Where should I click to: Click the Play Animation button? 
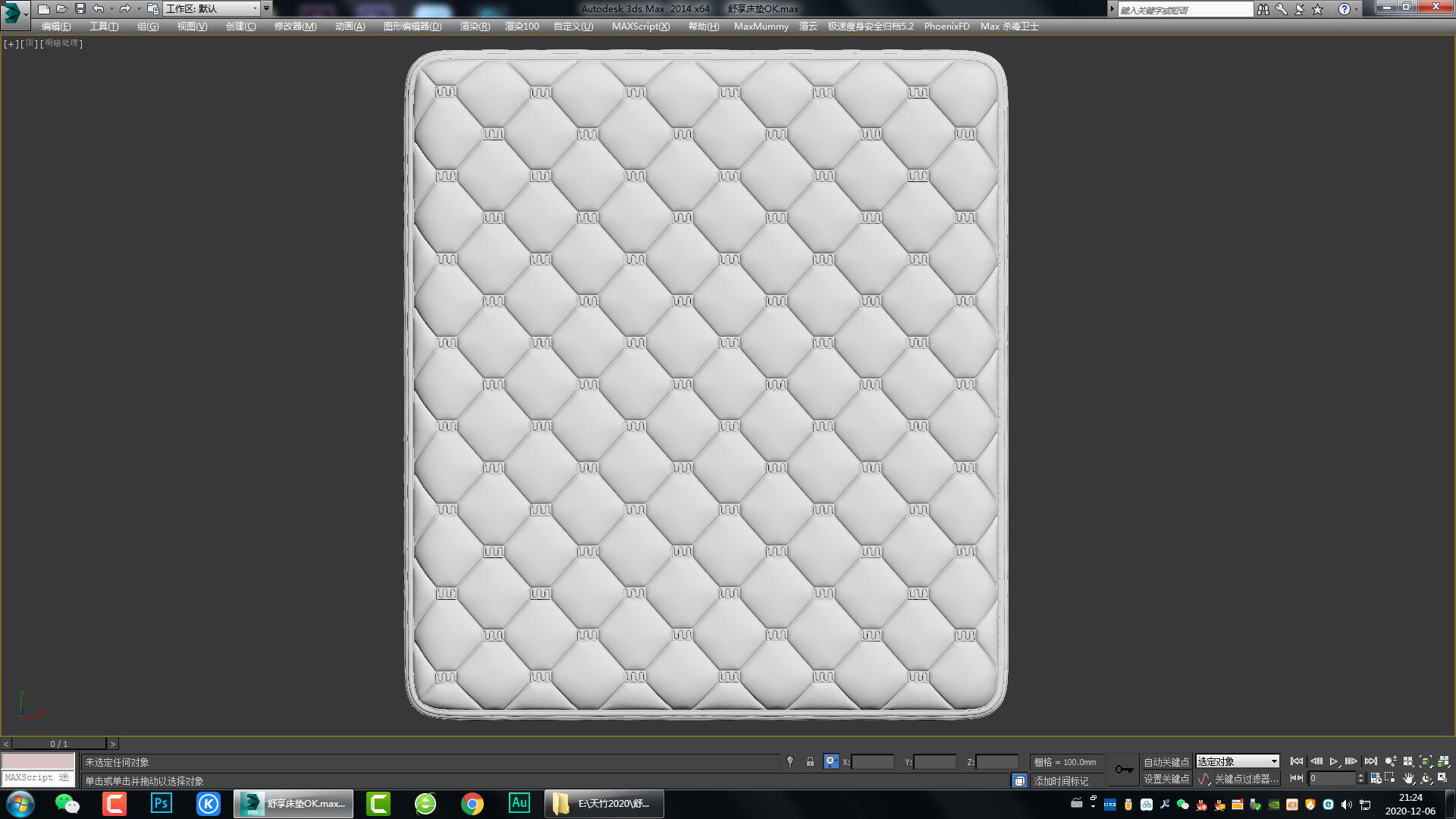(1333, 761)
